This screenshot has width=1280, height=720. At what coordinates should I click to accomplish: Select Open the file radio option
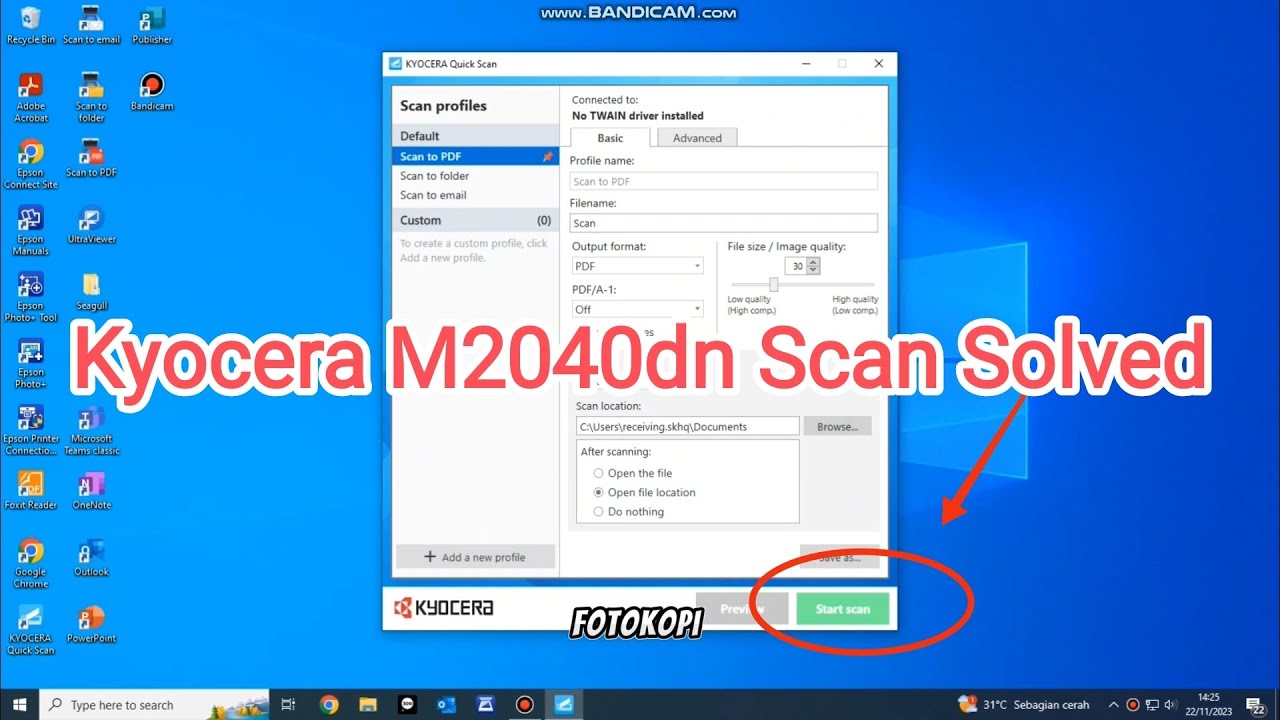[599, 473]
